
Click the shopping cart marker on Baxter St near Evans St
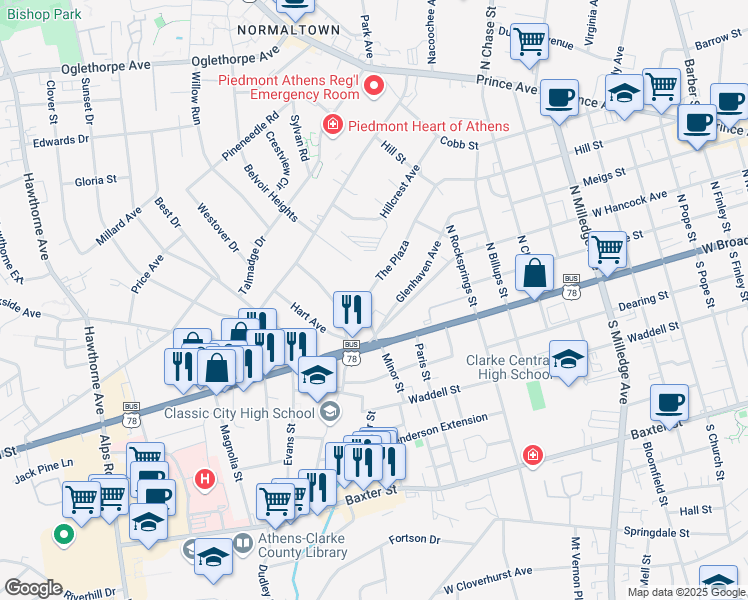pos(275,504)
